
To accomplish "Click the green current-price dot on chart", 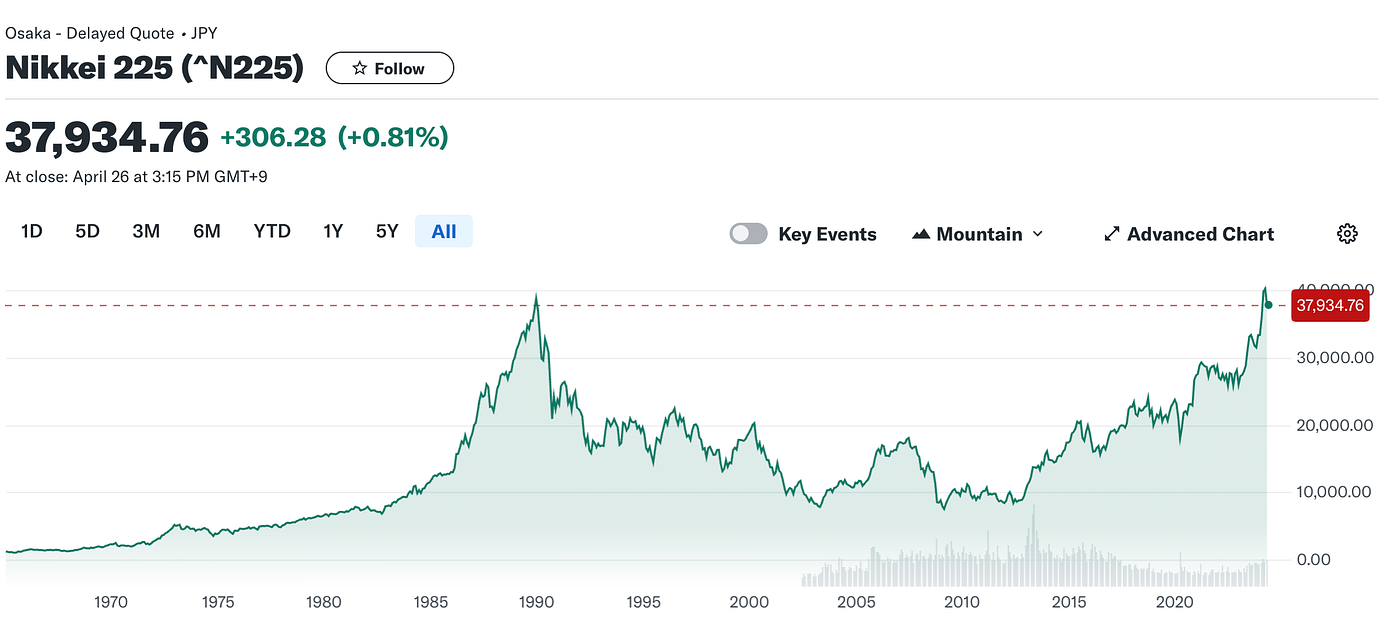I will point(1268,305).
